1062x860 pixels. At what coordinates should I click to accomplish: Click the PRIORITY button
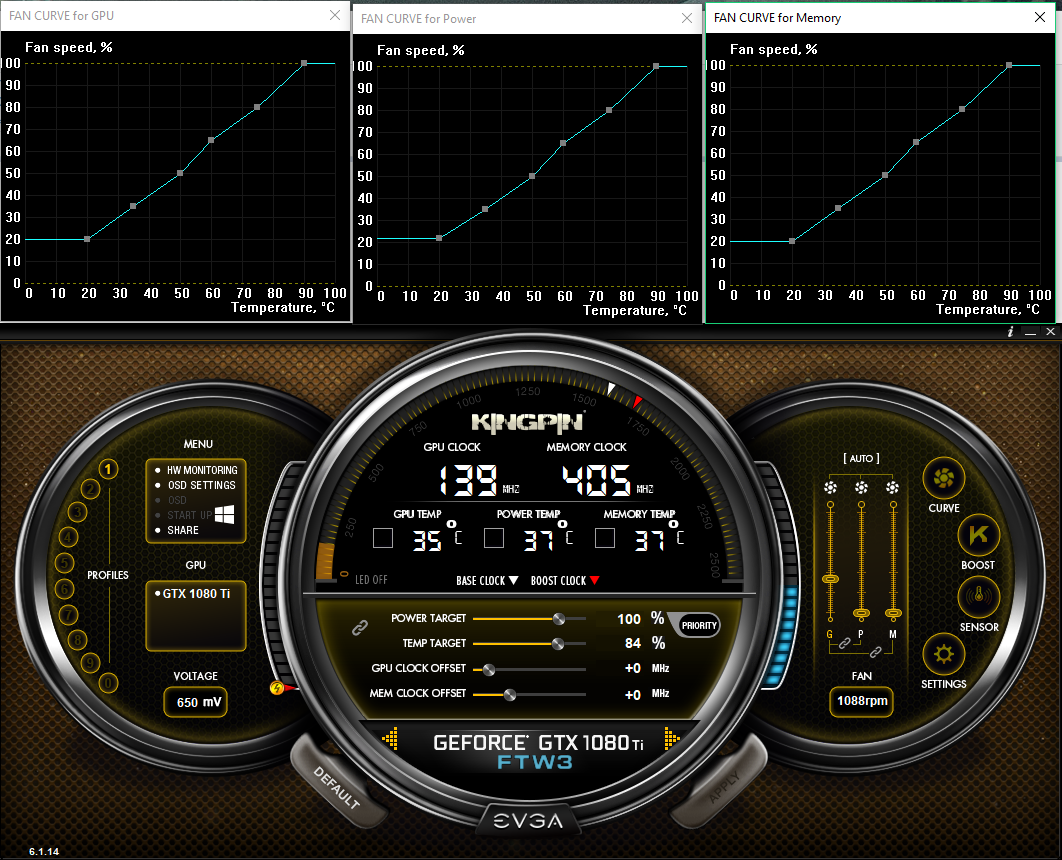[x=699, y=625]
